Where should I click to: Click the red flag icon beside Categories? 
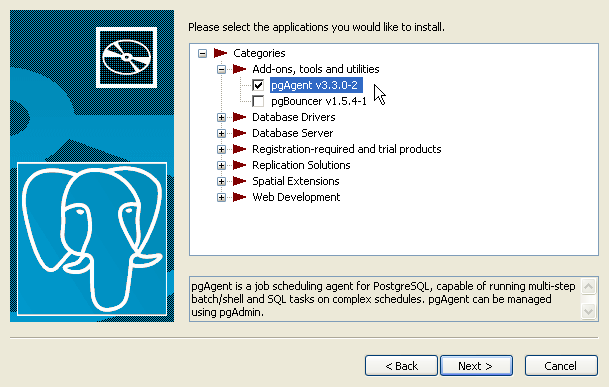(220, 53)
